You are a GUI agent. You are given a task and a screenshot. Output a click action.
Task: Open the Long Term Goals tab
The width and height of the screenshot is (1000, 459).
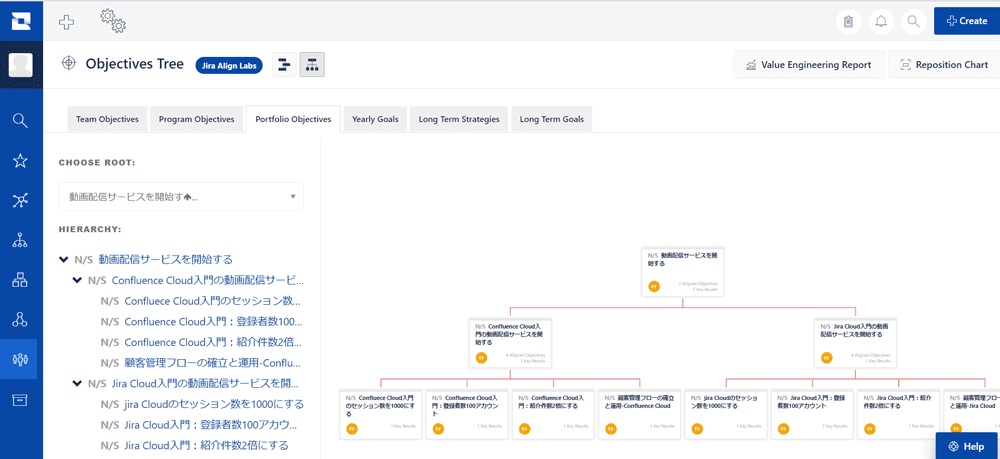pyautogui.click(x=552, y=119)
